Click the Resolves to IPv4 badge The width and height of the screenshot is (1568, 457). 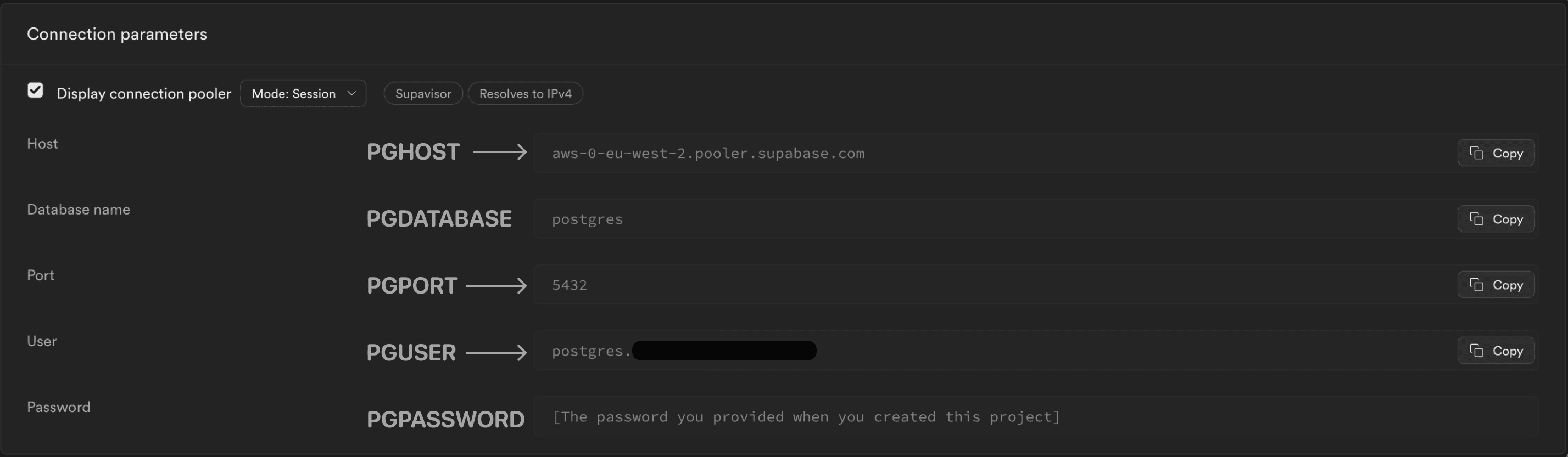pos(524,93)
